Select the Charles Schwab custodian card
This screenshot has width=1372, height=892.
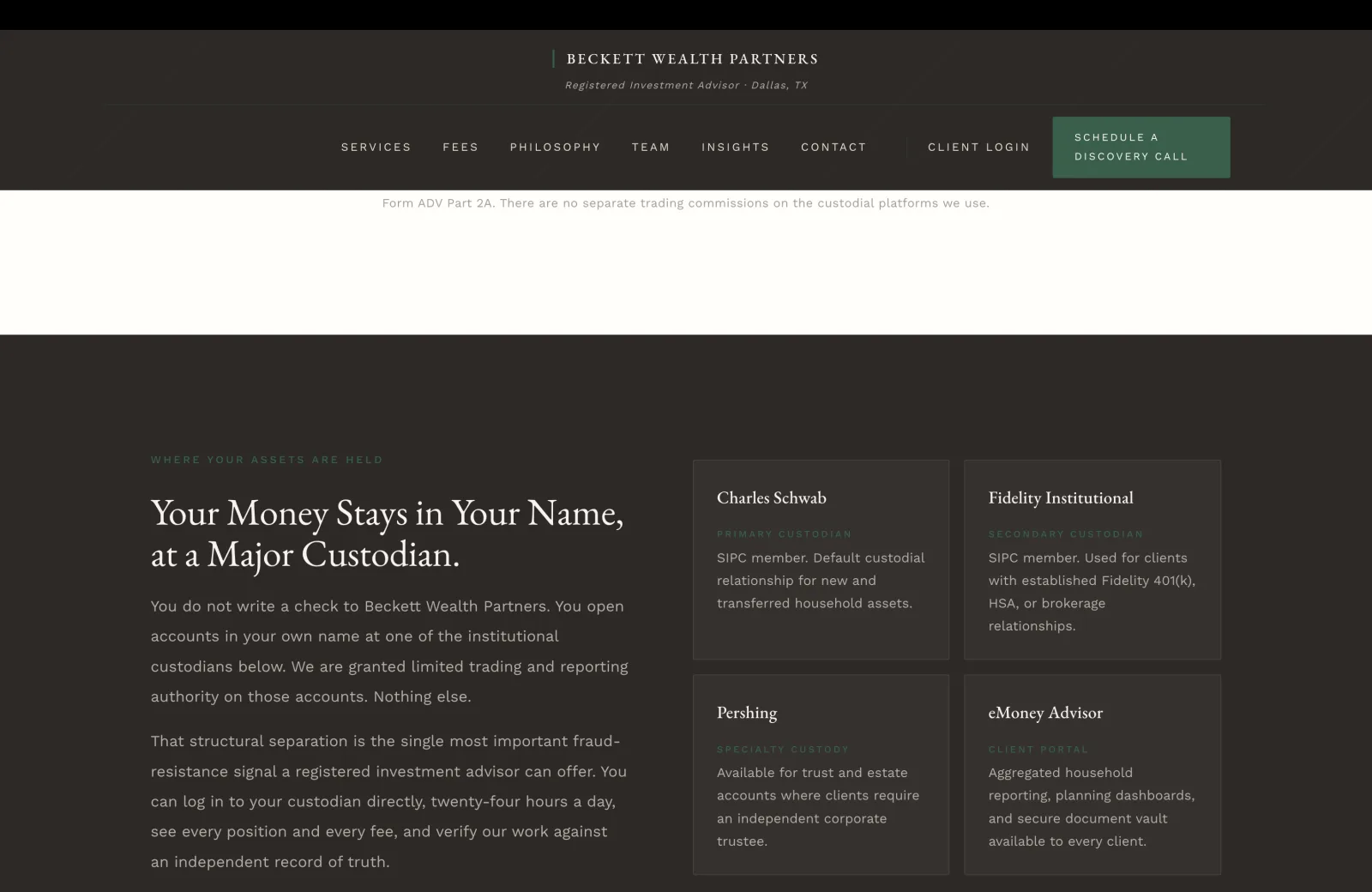tap(821, 560)
